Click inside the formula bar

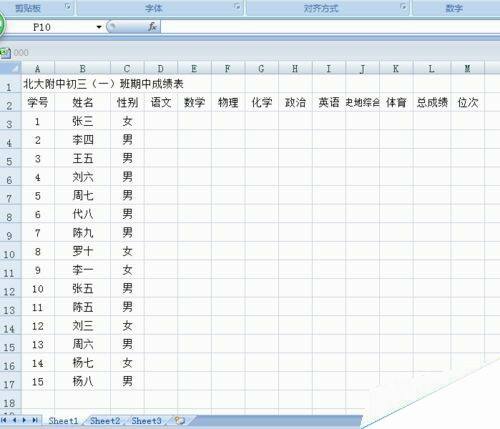click(330, 27)
